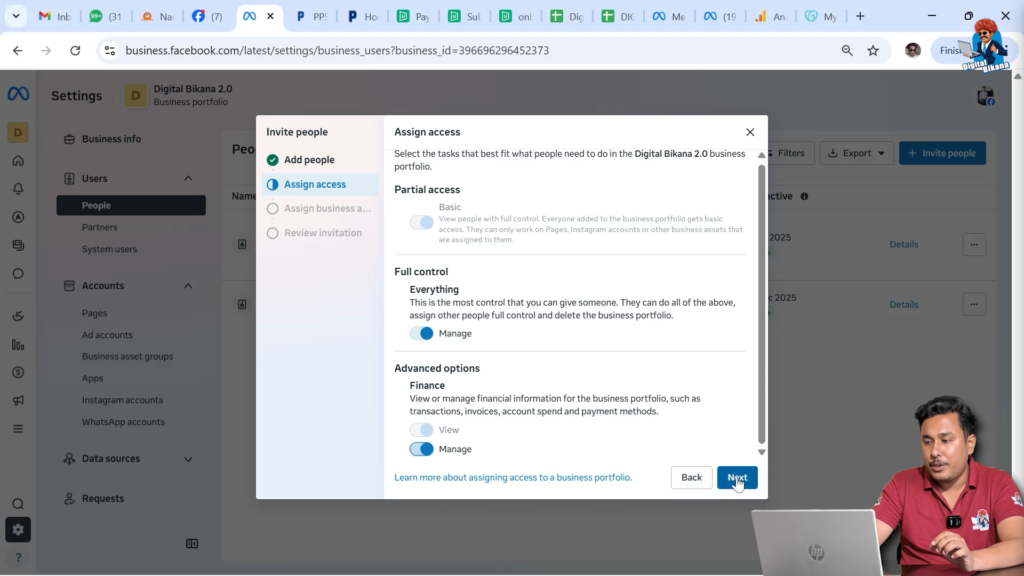Select Review invitation step
Viewport: 1024px width, 576px height.
click(x=319, y=232)
